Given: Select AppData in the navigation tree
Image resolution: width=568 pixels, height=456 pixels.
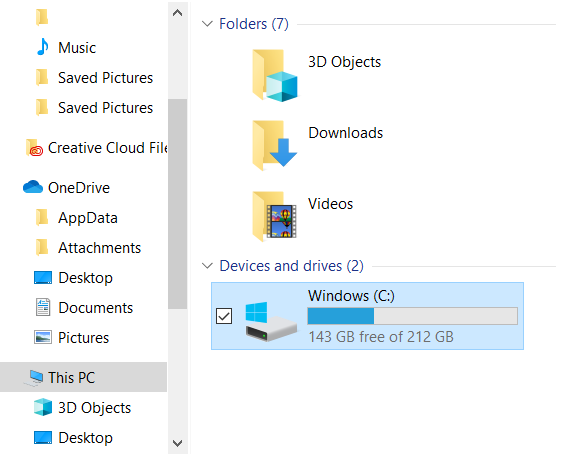Looking at the screenshot, I should click(88, 218).
